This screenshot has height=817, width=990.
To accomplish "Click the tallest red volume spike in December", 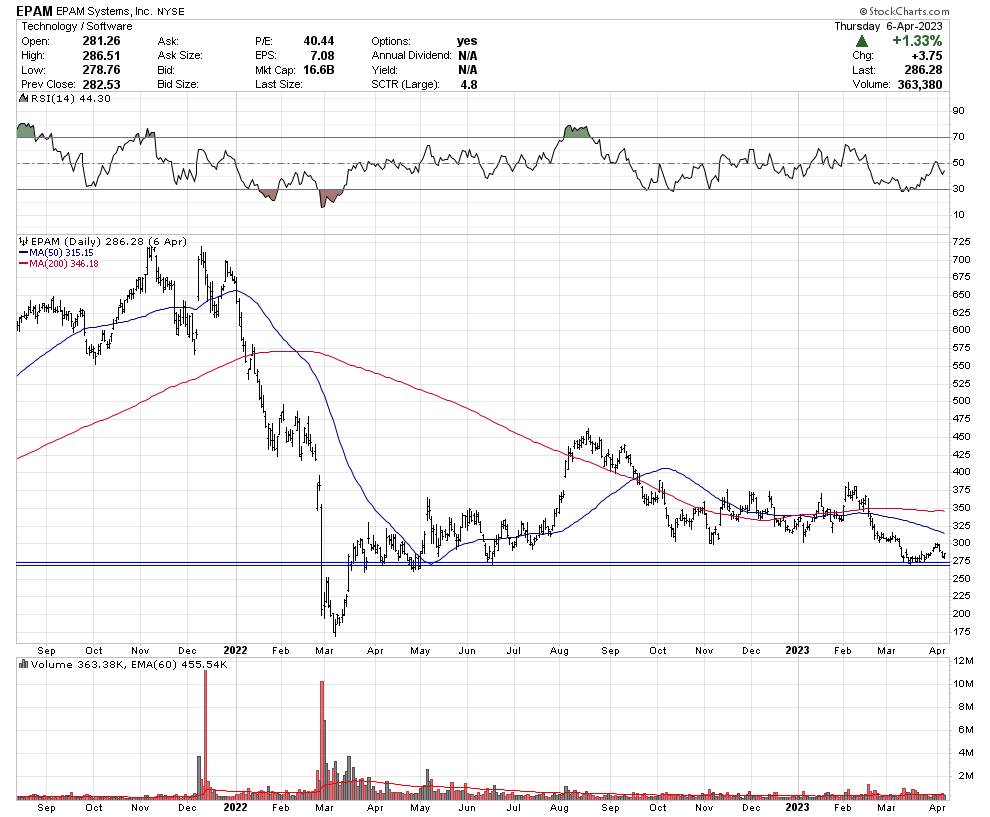I will [205, 734].
